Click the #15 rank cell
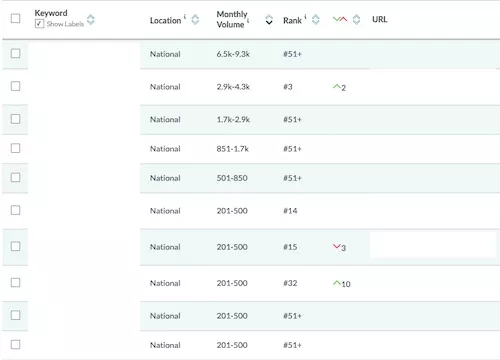The width and height of the screenshot is (500, 360). (x=290, y=247)
